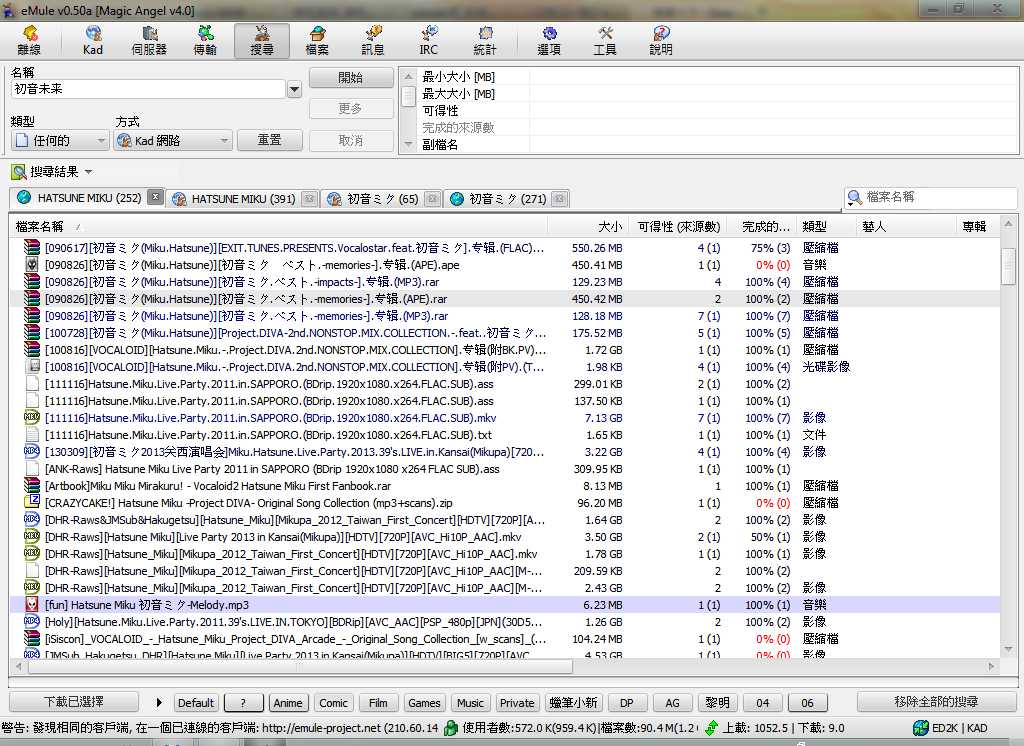Click the filter magnifier icon beside 檔案名稱
The height and width of the screenshot is (746, 1024).
(x=854, y=197)
